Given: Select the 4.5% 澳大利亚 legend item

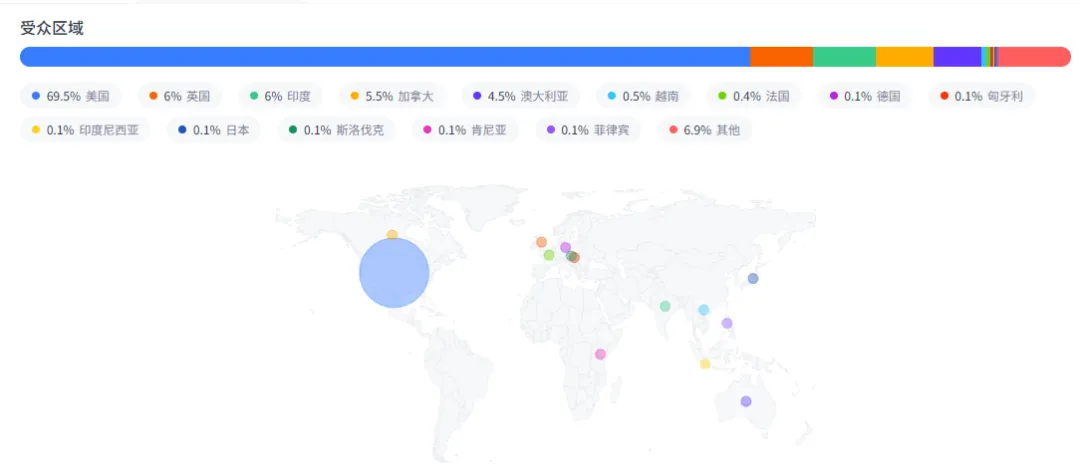Looking at the screenshot, I should coord(521,96).
